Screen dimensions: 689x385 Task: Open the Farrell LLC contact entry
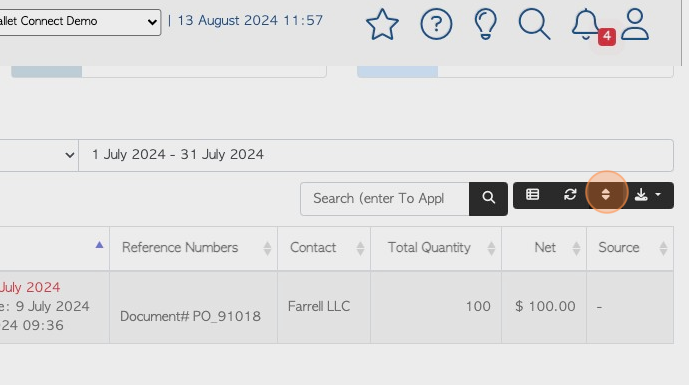(319, 306)
